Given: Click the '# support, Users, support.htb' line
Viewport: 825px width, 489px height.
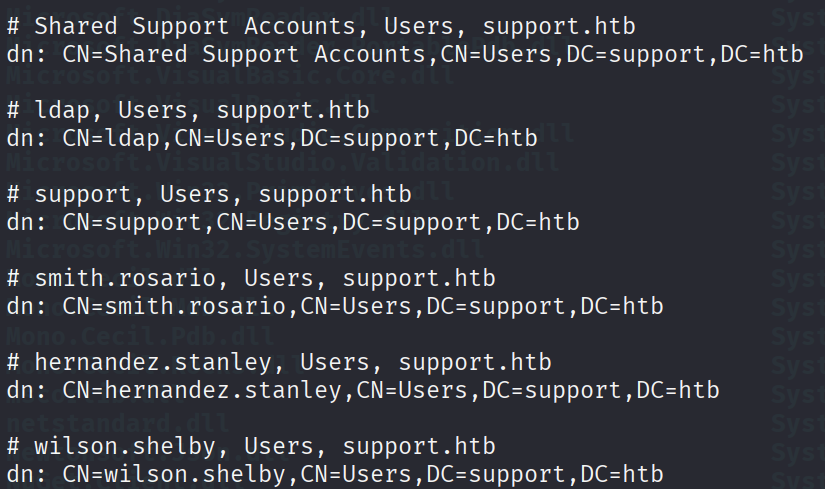Looking at the screenshot, I should 209,195.
